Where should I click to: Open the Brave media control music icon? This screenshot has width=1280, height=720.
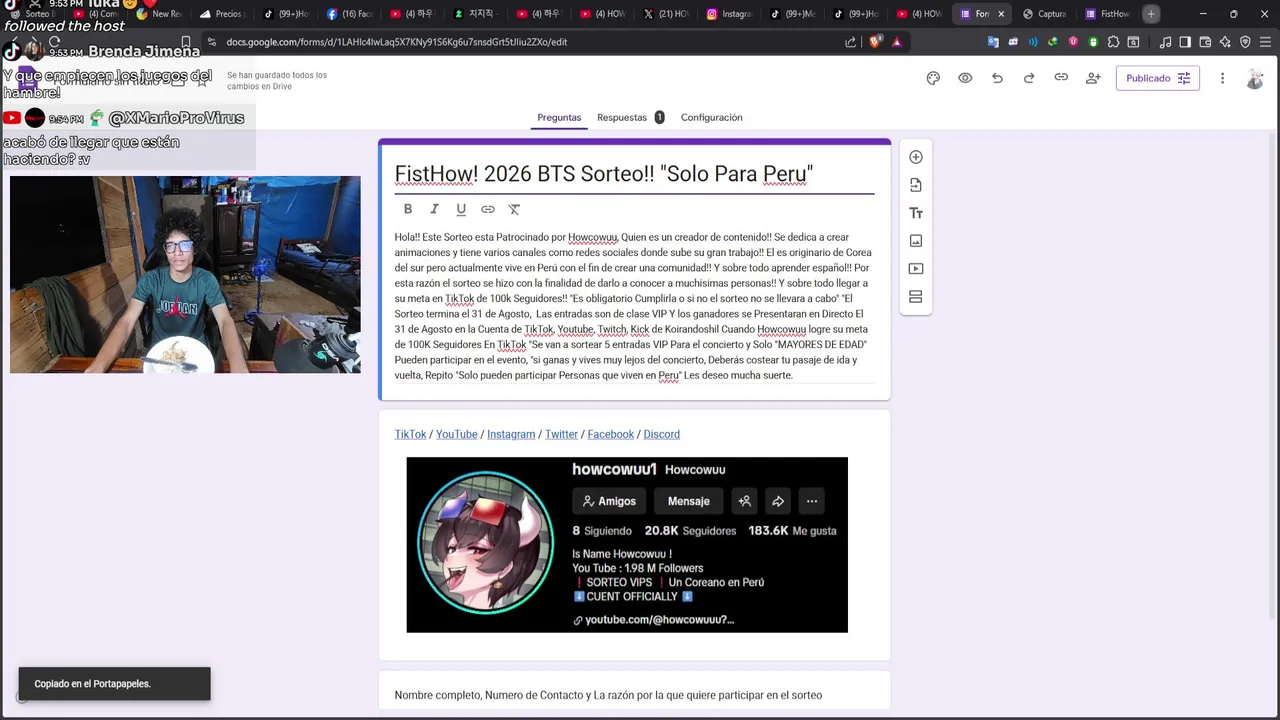pos(1165,42)
